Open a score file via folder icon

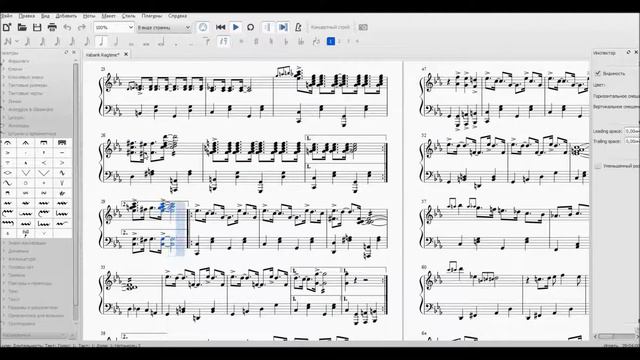(x=22, y=27)
